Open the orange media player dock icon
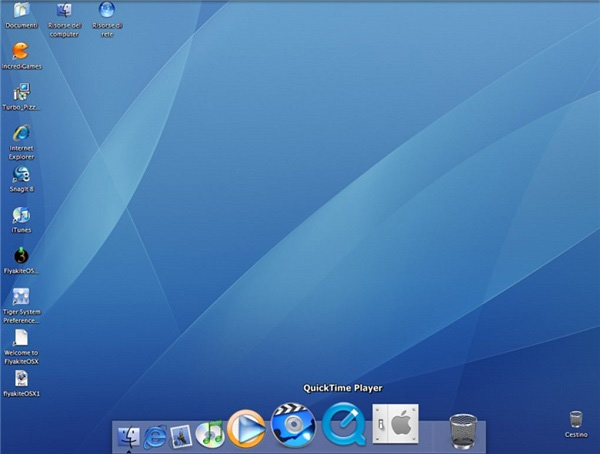 [x=246, y=429]
